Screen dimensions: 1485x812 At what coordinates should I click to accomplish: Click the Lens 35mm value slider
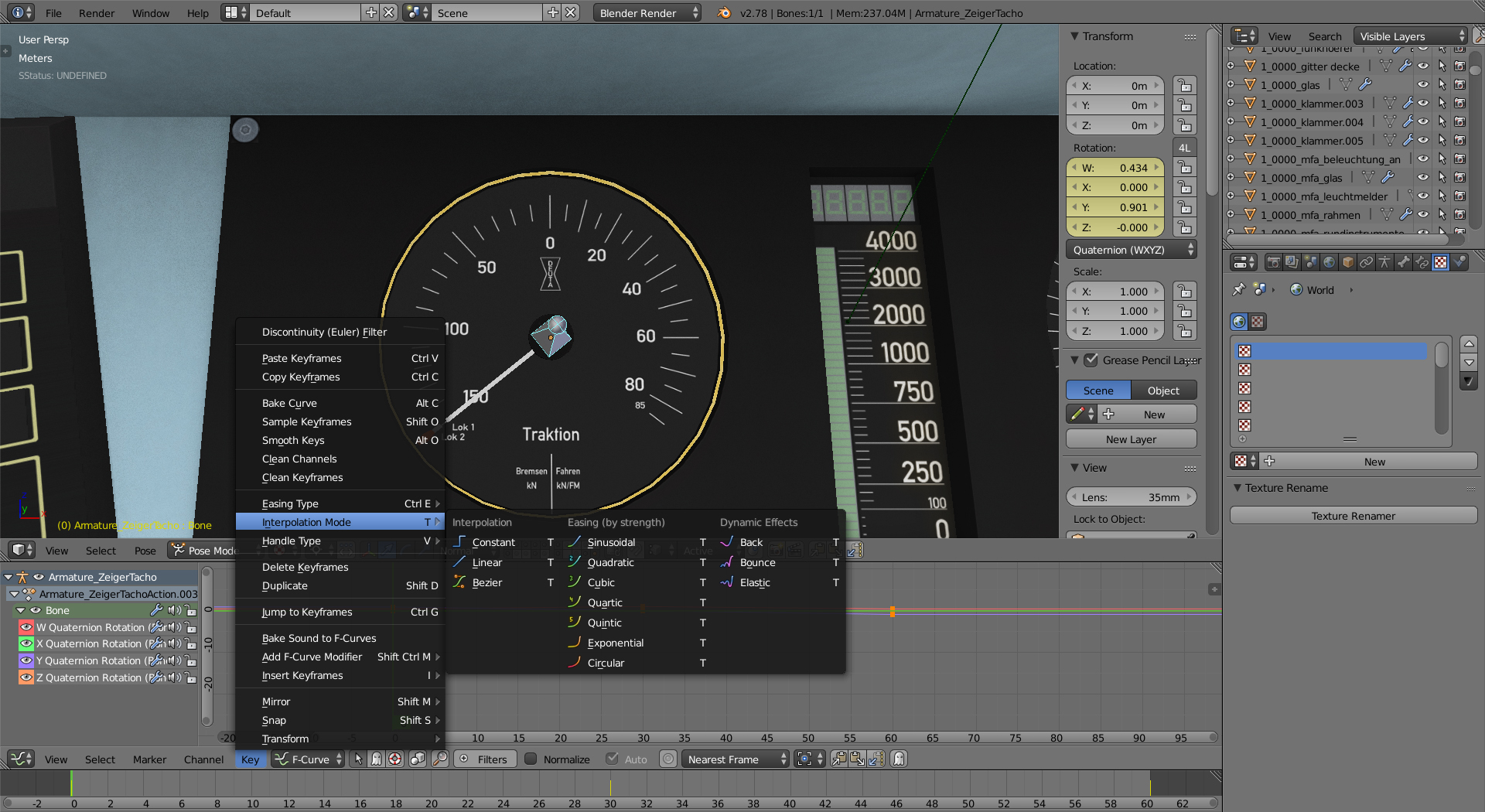pyautogui.click(x=1131, y=497)
